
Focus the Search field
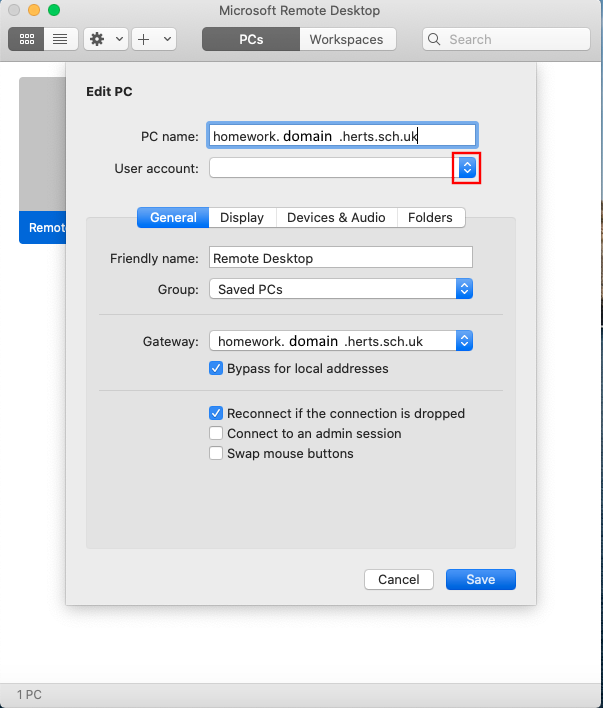point(506,39)
